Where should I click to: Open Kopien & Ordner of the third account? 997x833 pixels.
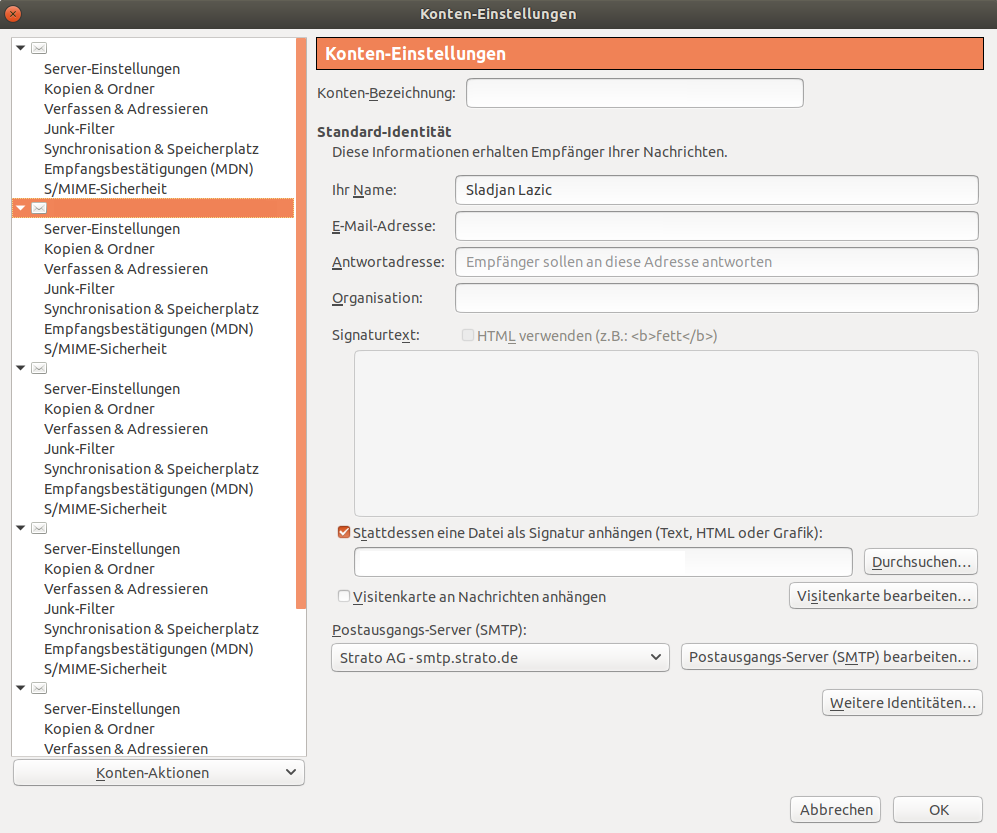(x=99, y=409)
